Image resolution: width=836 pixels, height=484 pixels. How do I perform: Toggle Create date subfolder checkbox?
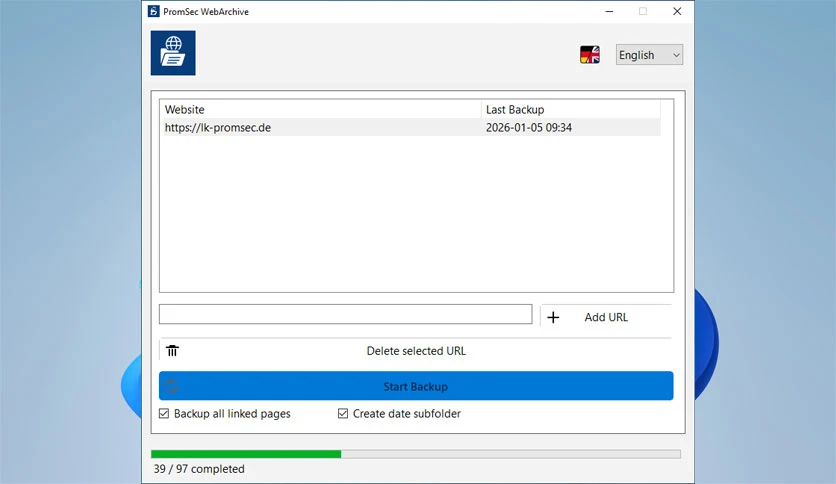[343, 414]
